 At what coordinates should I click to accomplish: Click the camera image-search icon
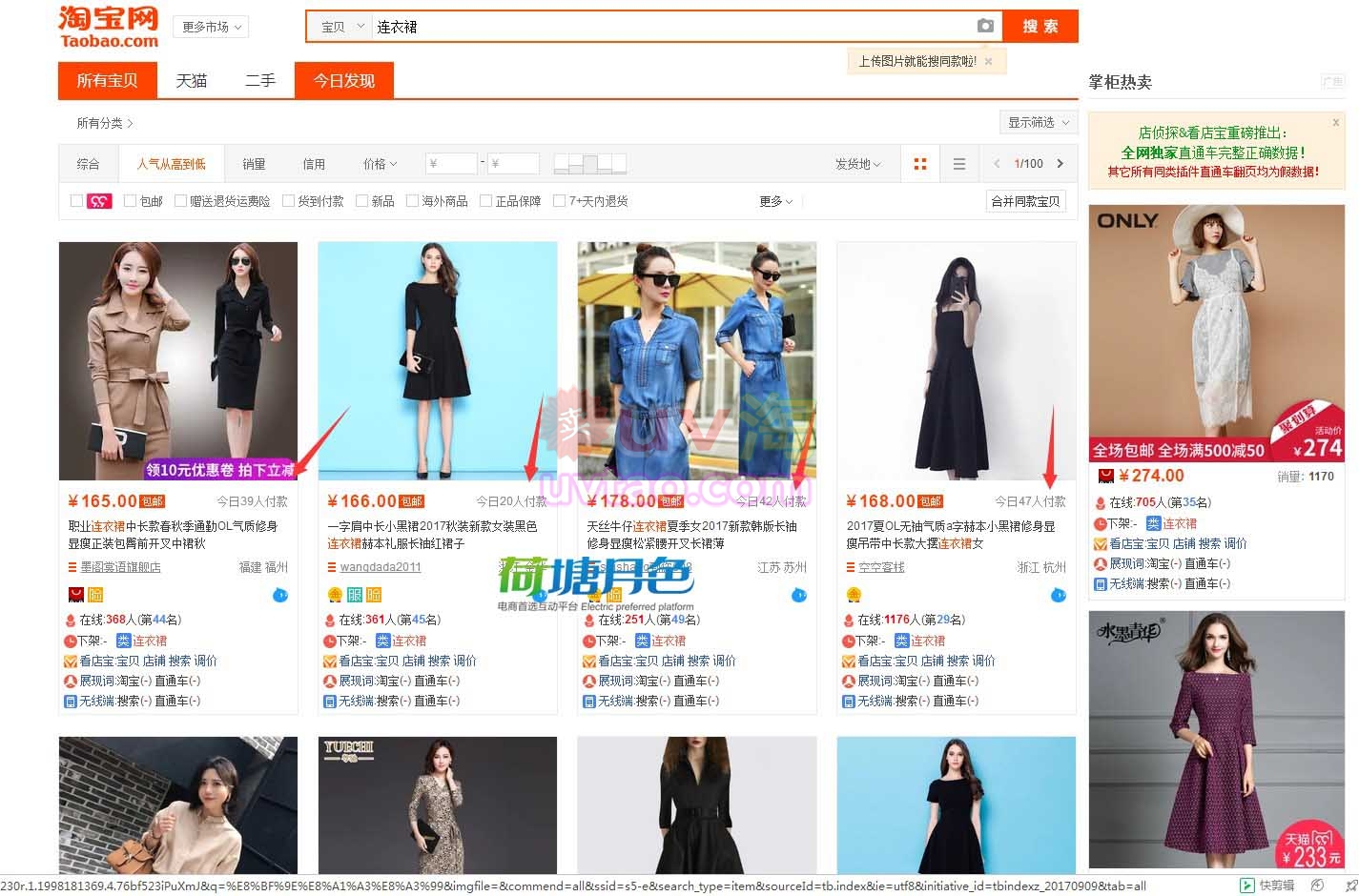pos(985,27)
